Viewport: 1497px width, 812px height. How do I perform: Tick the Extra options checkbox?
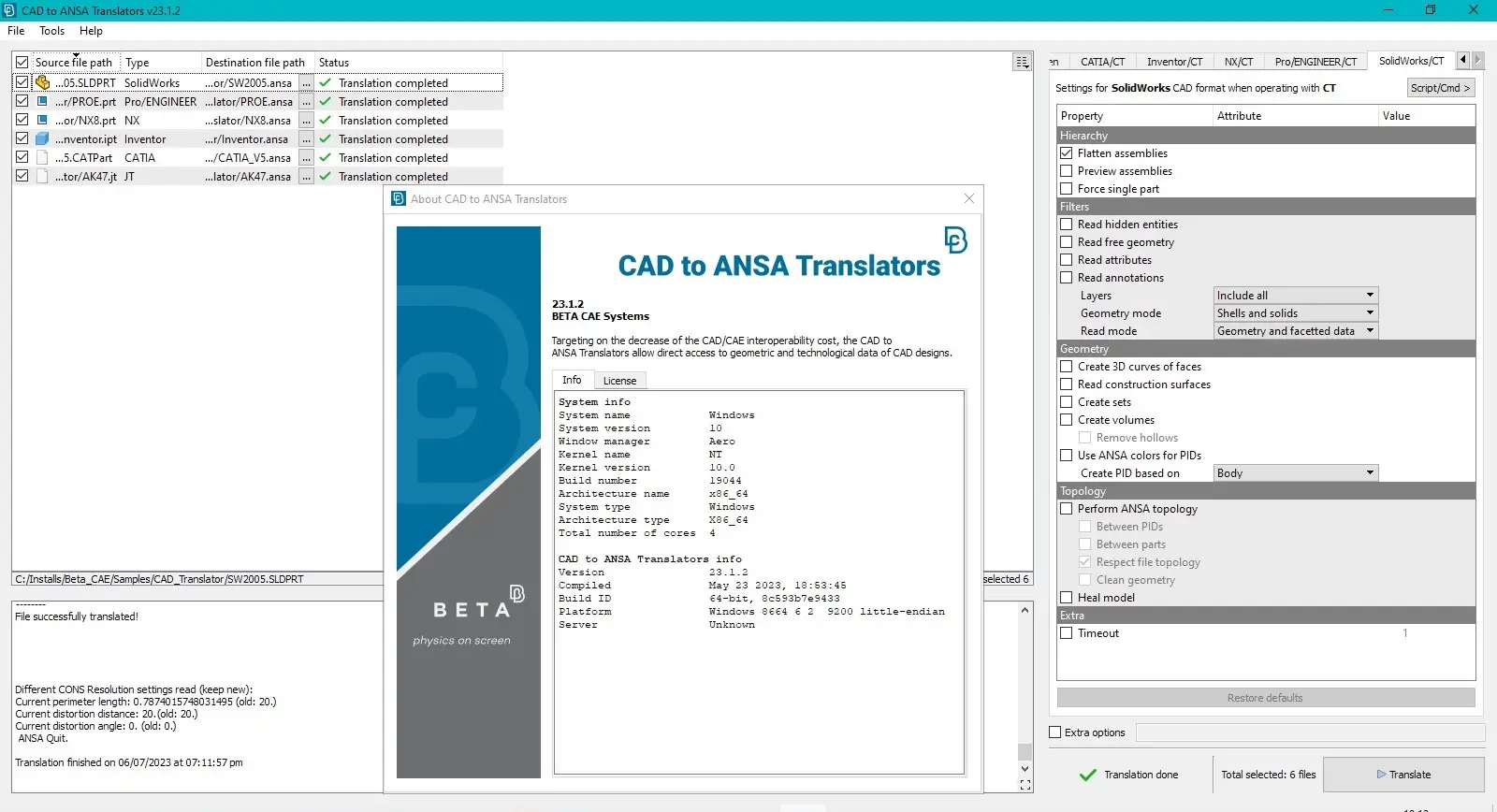1055,732
